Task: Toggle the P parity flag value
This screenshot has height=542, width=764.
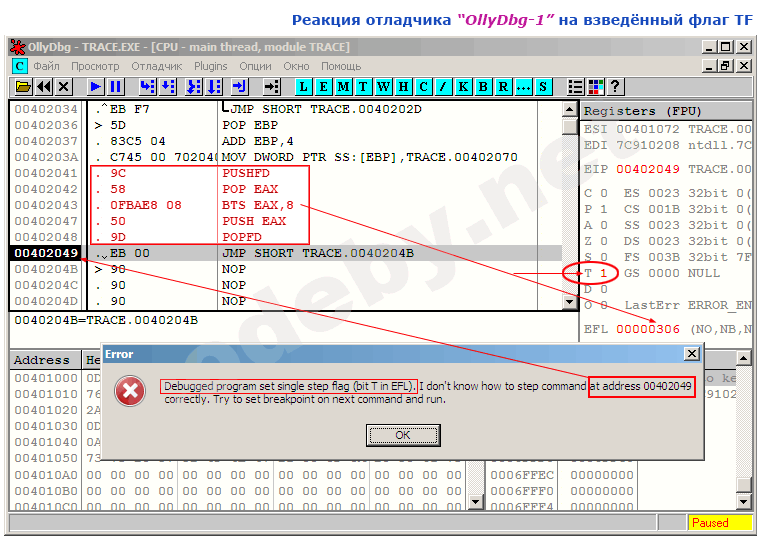Action: tap(603, 209)
